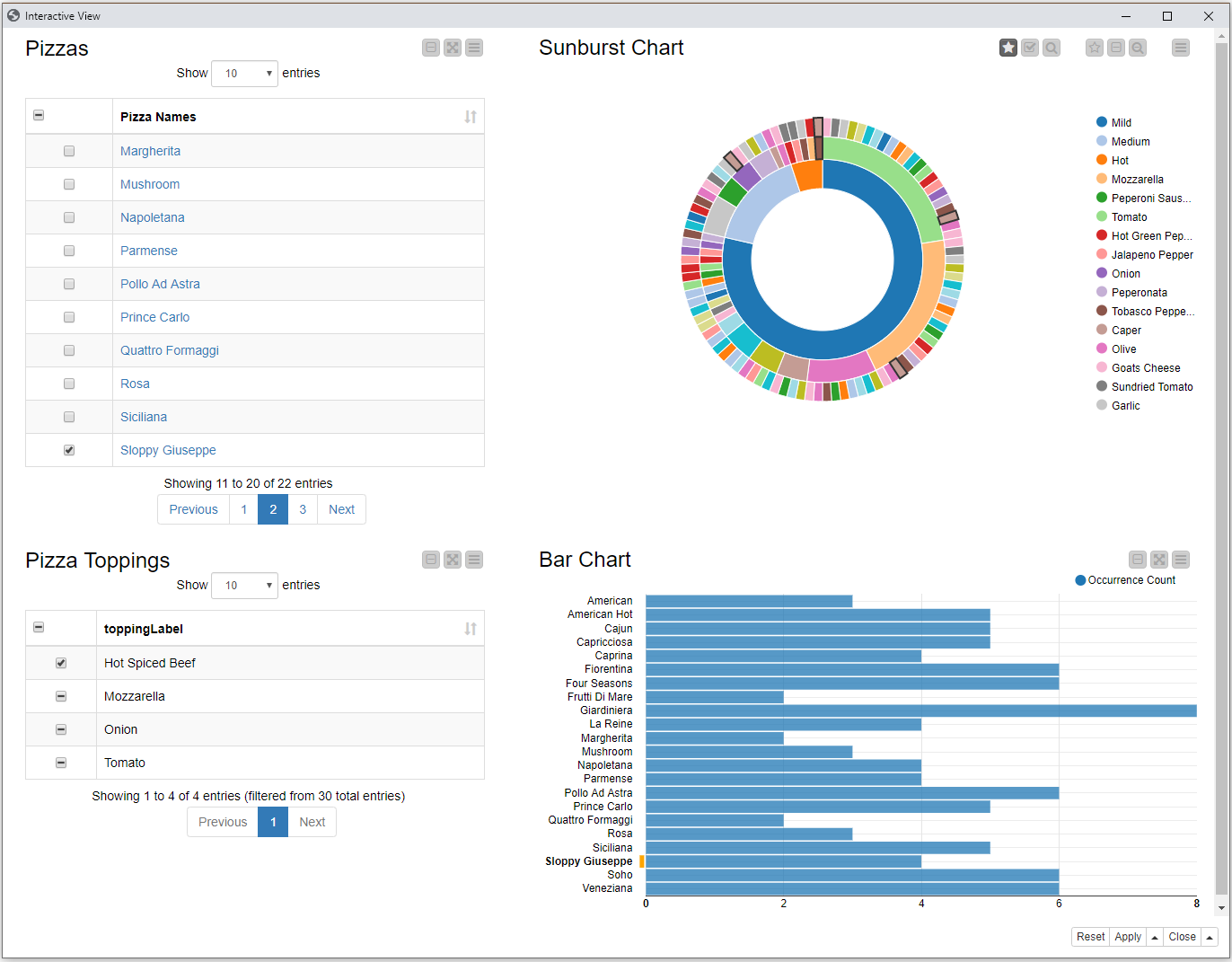Open the Quattro Formaggi pizza link
Viewport: 1232px width, 962px height.
click(170, 350)
